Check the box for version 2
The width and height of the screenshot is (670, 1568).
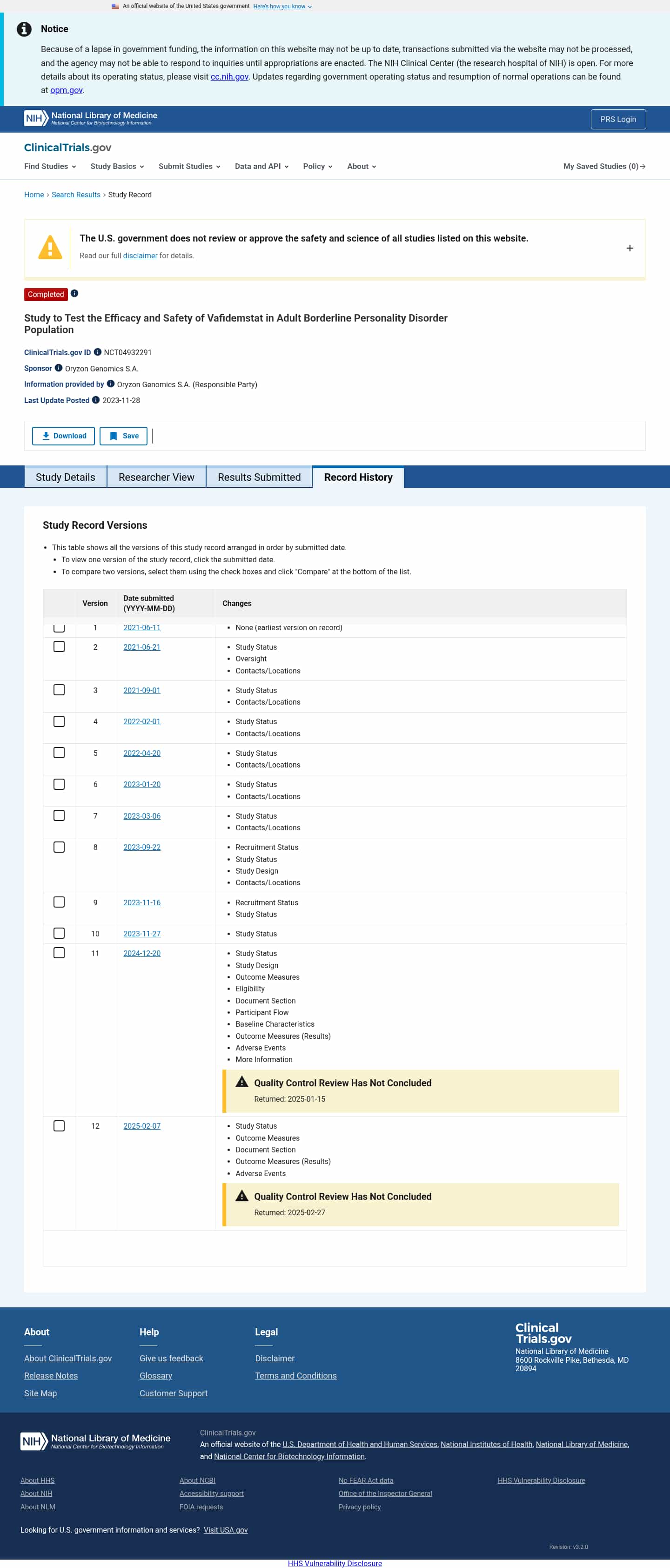(59, 646)
